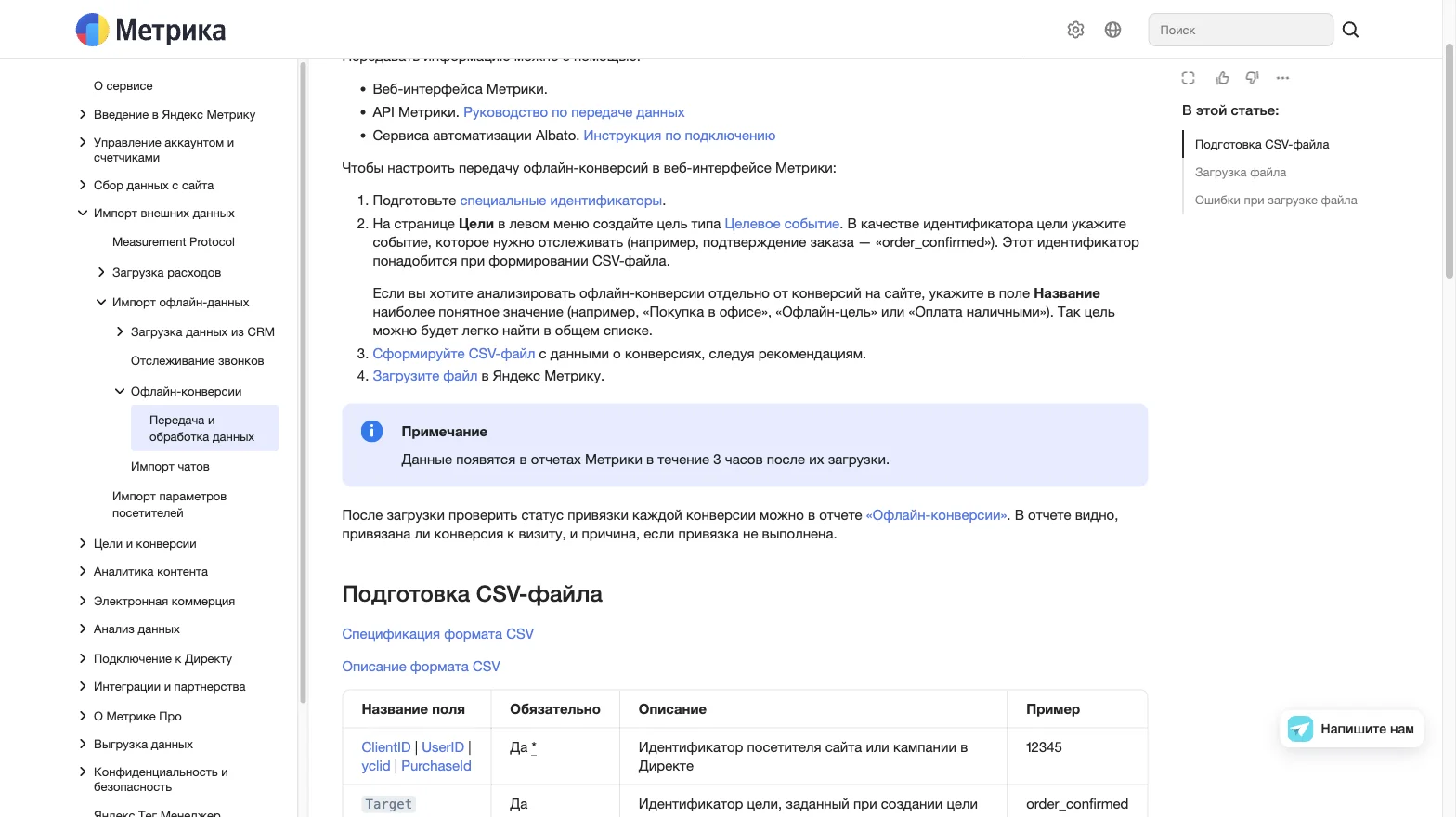1456x817 pixels.
Task: Click the language globe icon
Action: coord(1112,30)
